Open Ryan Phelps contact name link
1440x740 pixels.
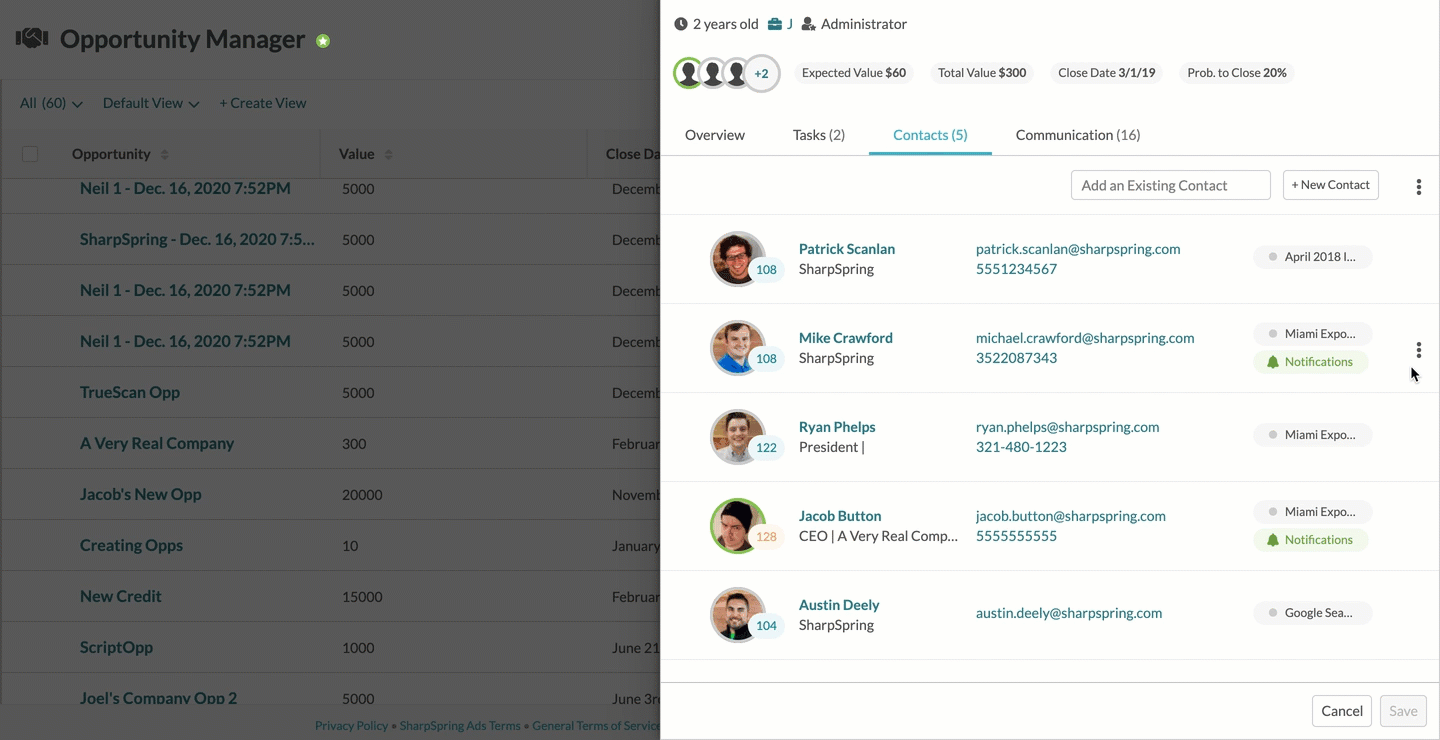tap(837, 427)
